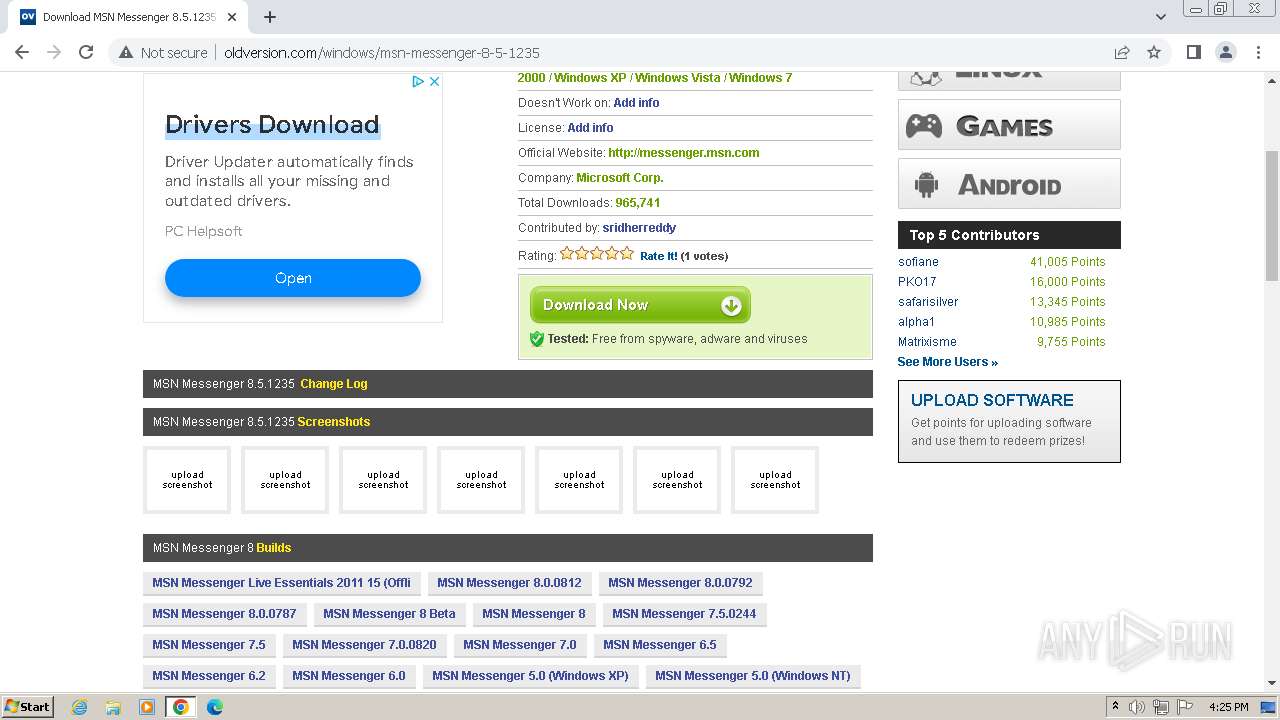This screenshot has height=720, width=1280.
Task: View contributor sofiane profile
Action: pos(918,262)
